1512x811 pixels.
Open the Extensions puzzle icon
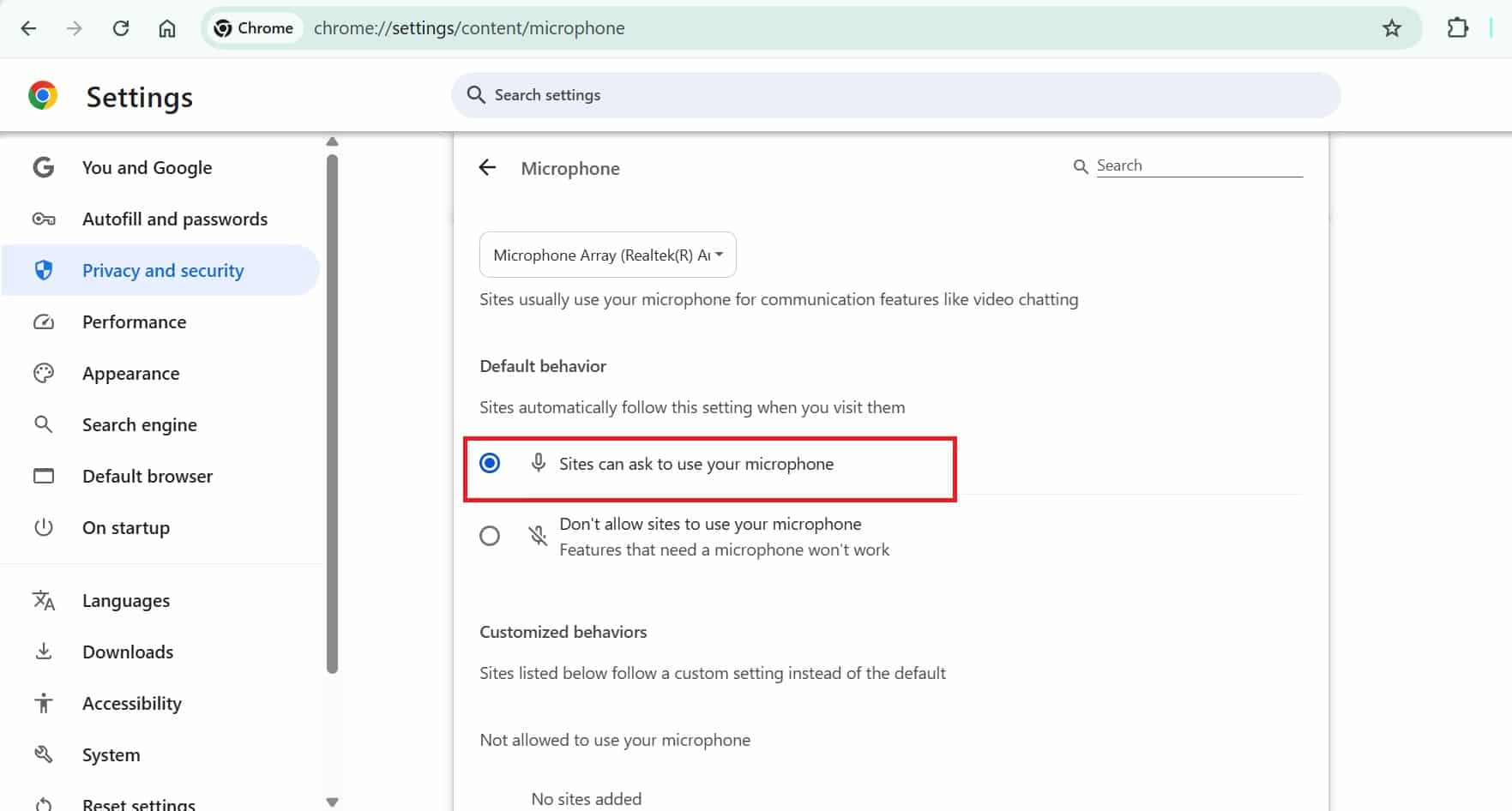(1457, 28)
